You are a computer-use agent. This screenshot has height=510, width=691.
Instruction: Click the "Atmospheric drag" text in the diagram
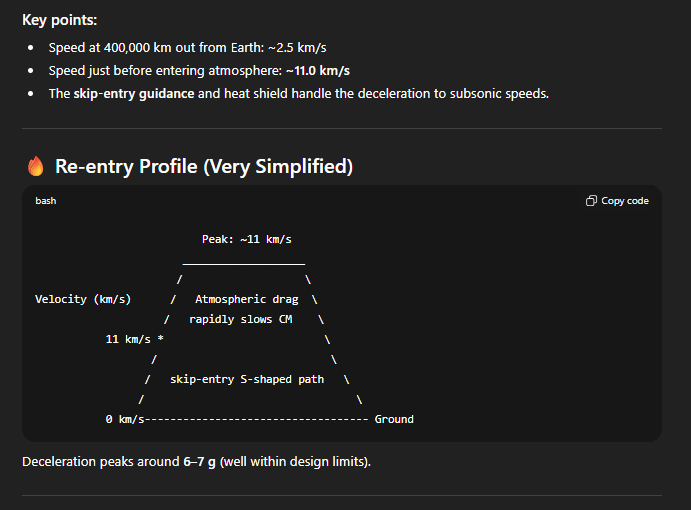[x=247, y=299]
